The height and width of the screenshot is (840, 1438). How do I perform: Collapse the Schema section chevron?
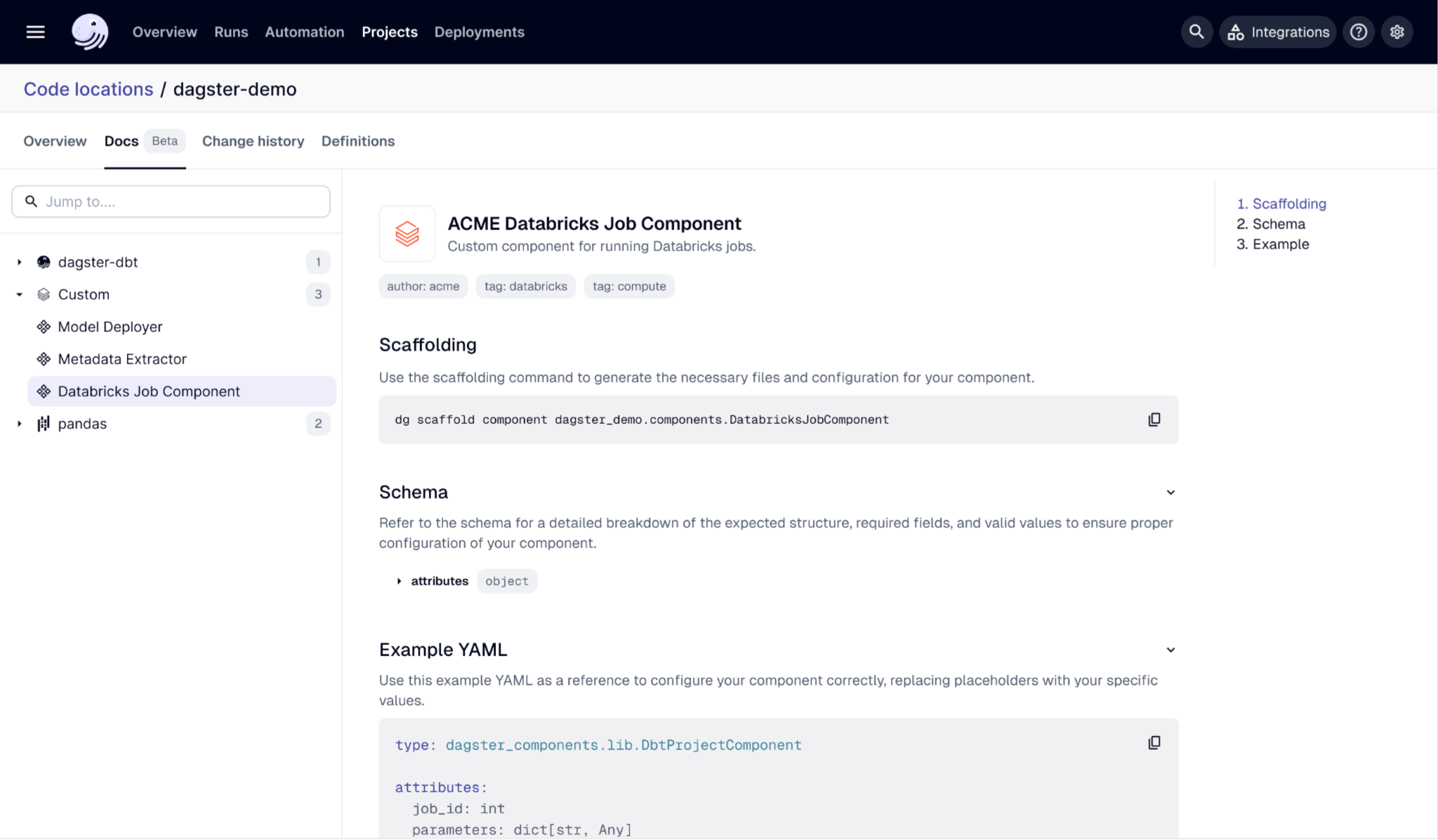[1170, 493]
